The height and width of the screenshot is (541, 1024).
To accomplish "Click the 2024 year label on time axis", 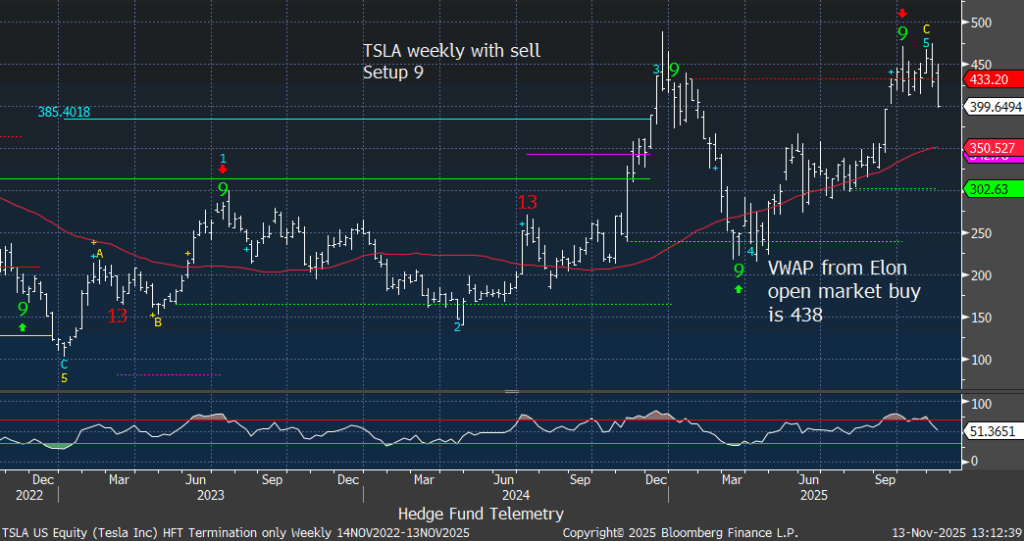I will 517,494.
